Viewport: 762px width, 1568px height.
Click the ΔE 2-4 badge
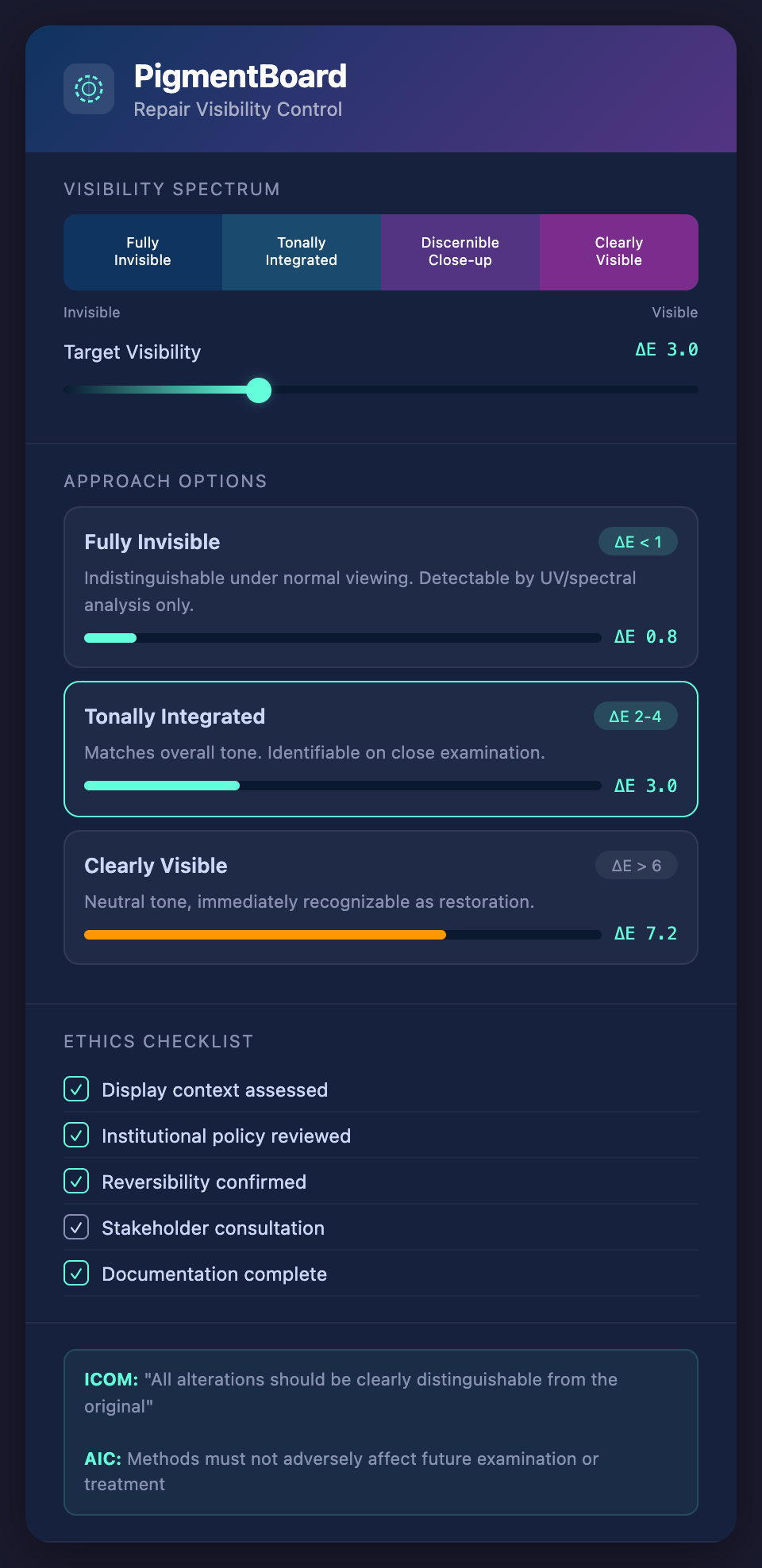635,717
